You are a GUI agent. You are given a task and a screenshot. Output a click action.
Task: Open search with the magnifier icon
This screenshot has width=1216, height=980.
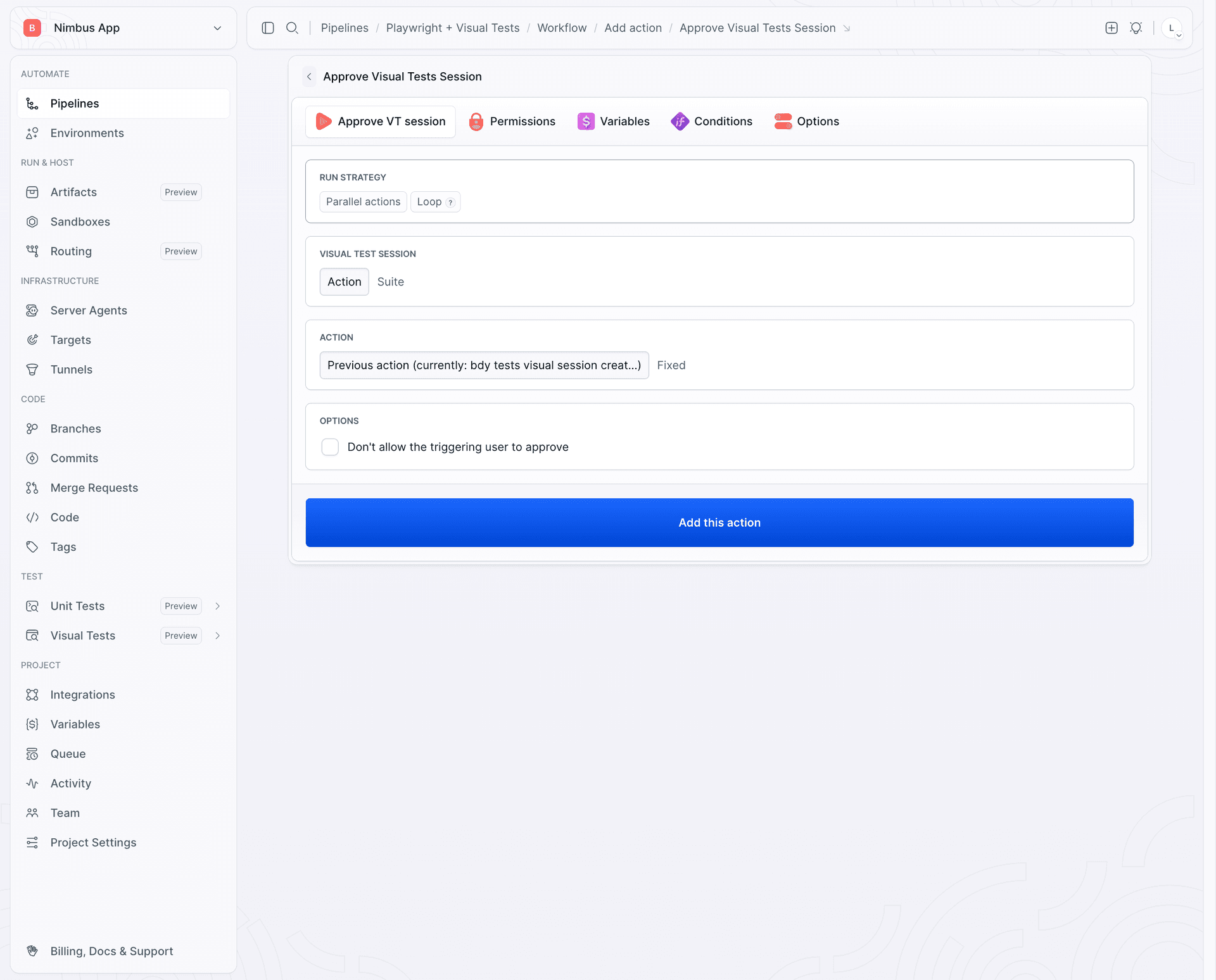pyautogui.click(x=292, y=28)
